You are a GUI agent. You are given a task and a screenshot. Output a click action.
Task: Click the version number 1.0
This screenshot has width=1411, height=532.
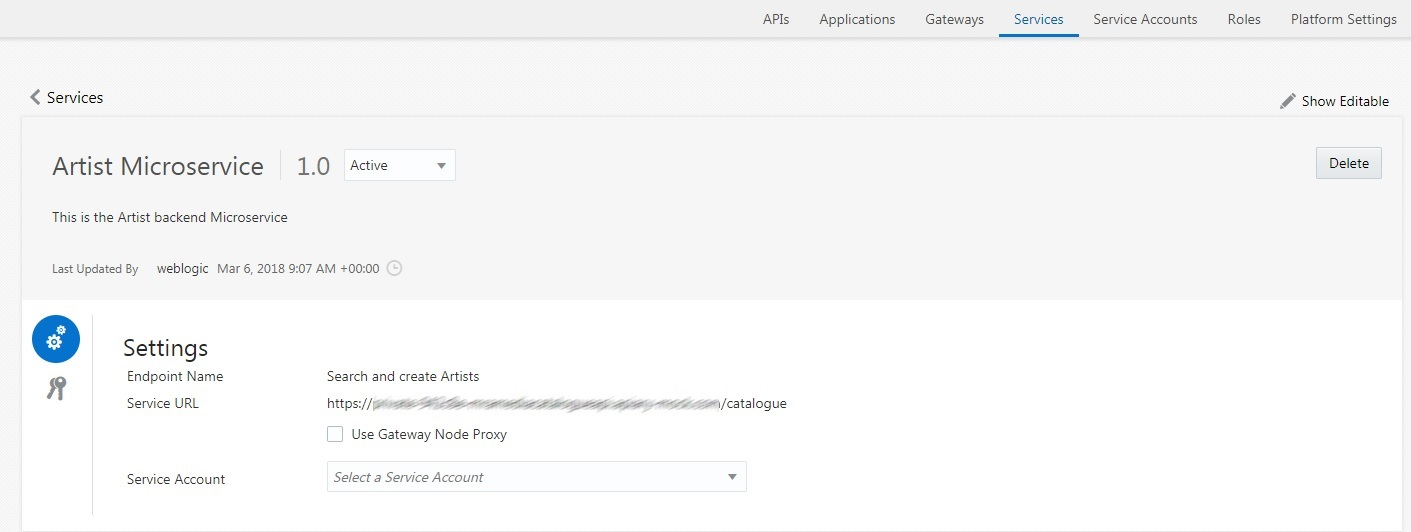click(x=313, y=166)
